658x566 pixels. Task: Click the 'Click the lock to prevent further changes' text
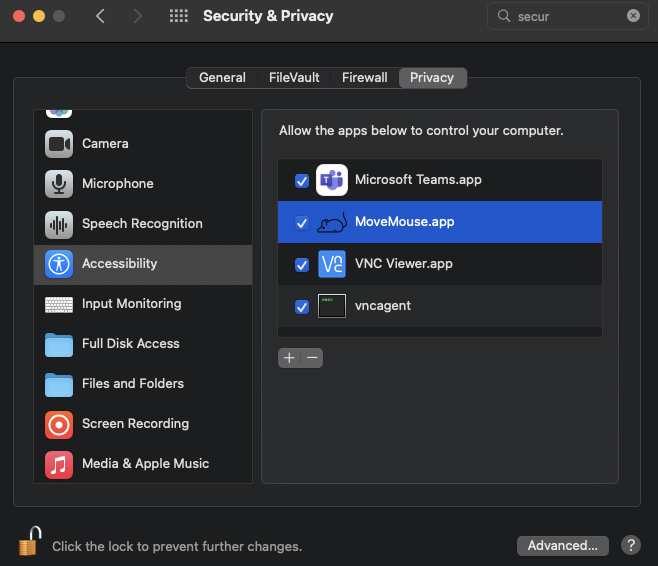[x=177, y=546]
